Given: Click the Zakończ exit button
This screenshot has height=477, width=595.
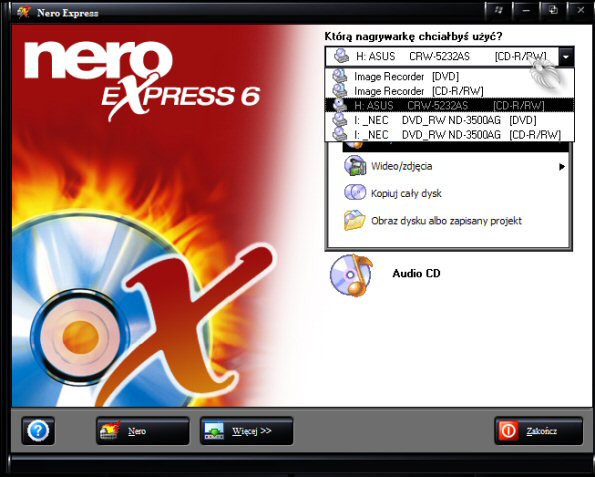Looking at the screenshot, I should coord(538,431).
